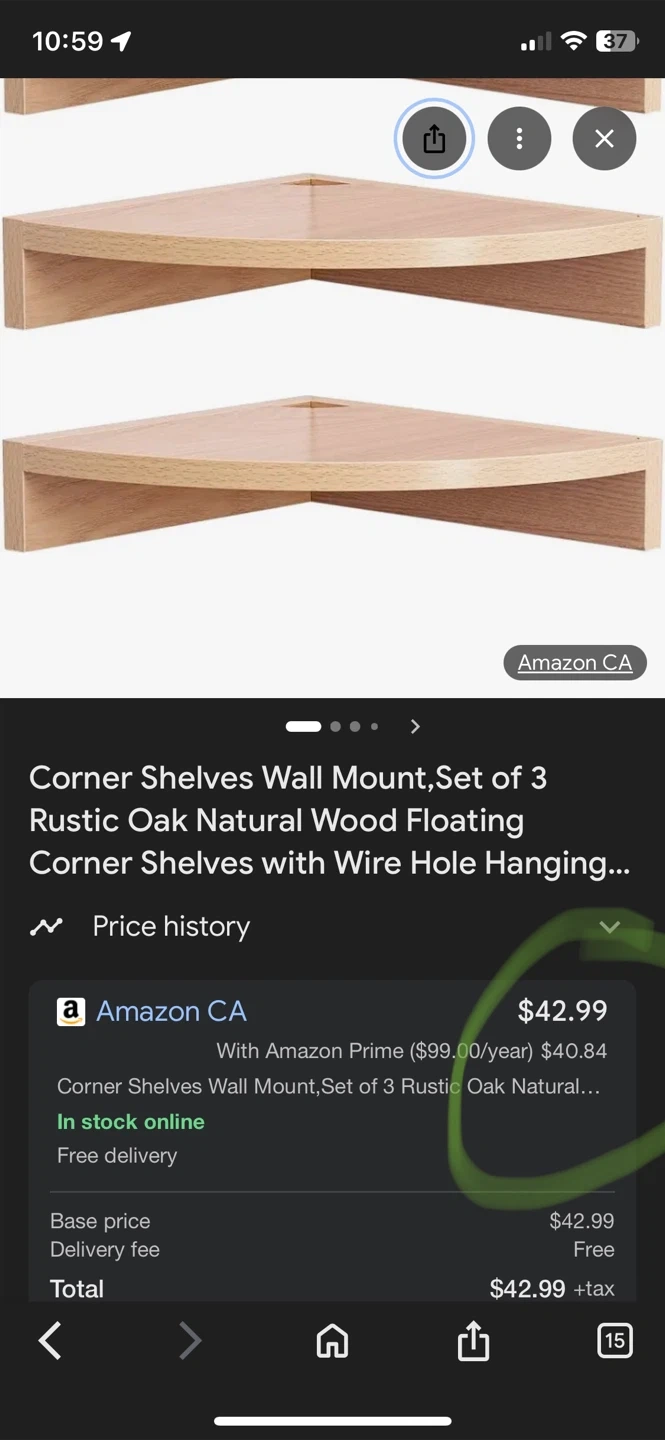The height and width of the screenshot is (1440, 665).
Task: Open the Amazon CA badge on the image
Action: [575, 663]
